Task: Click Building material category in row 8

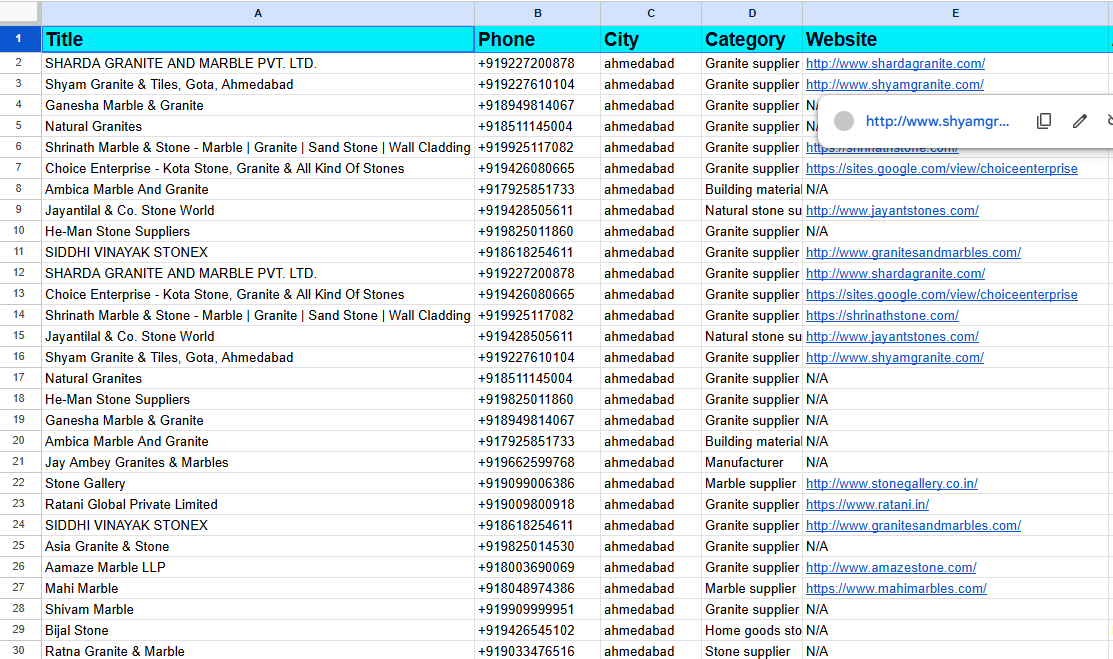Action: coord(752,190)
